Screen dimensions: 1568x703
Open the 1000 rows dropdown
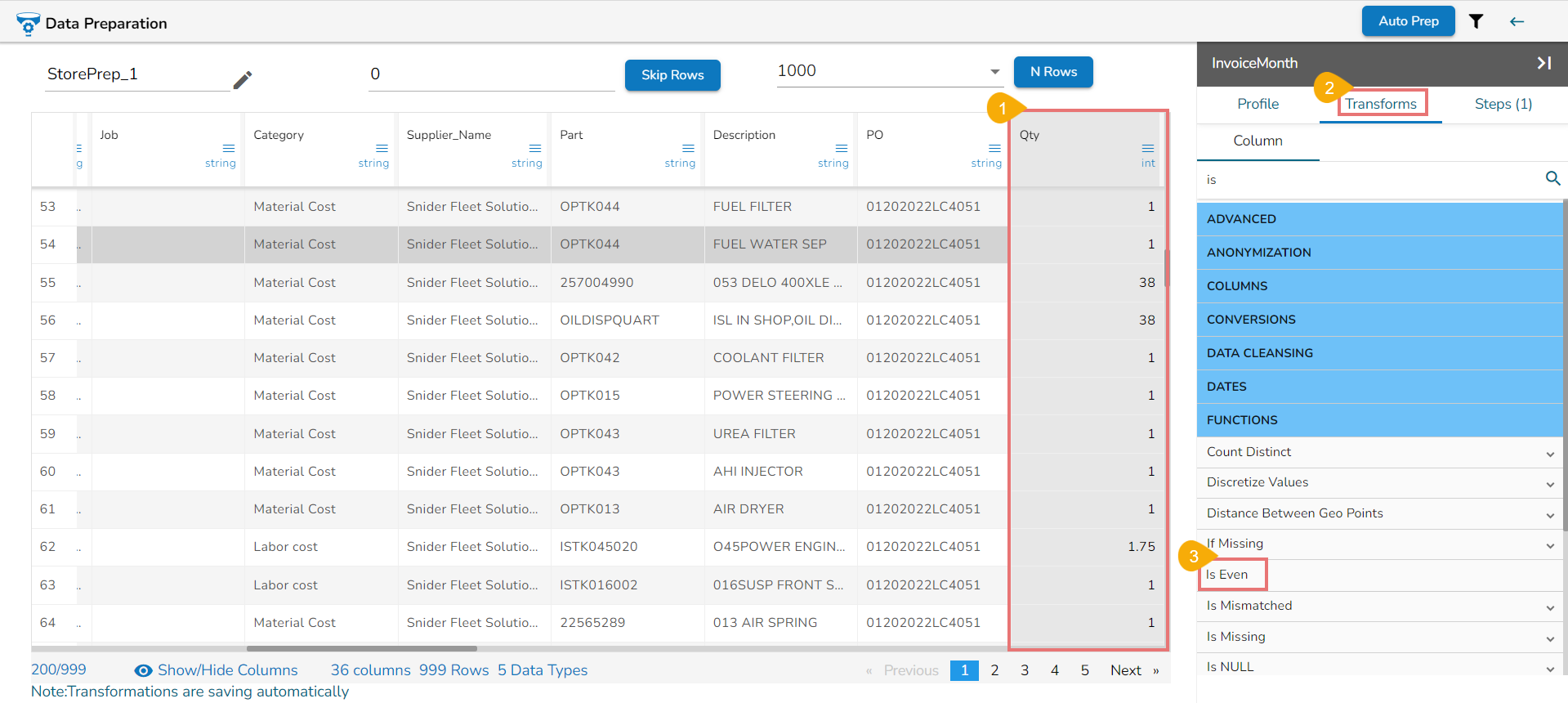coord(994,72)
